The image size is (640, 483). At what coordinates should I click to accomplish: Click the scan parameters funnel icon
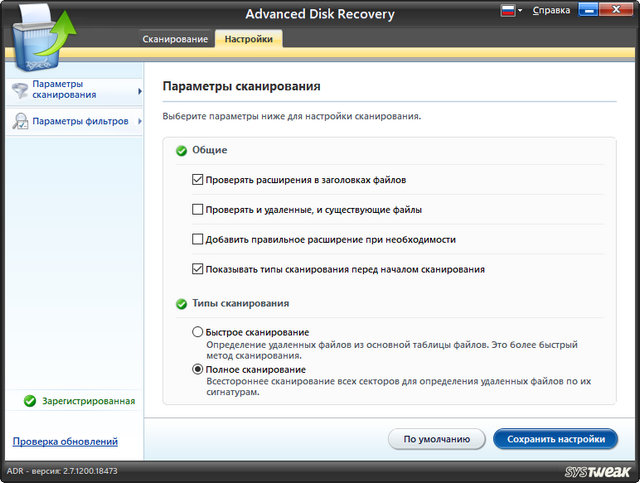coord(19,90)
